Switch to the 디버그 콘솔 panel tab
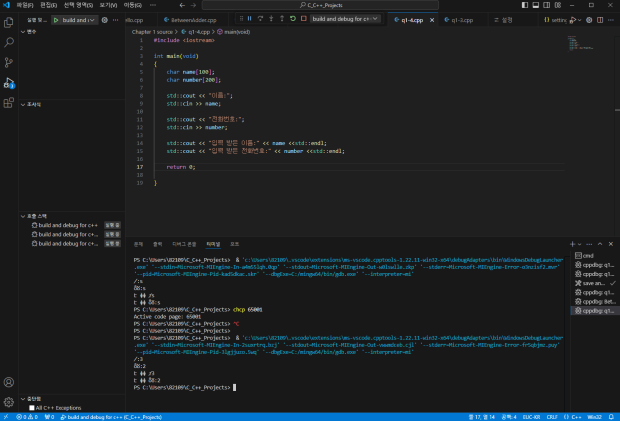The width and height of the screenshot is (620, 421). [184, 244]
